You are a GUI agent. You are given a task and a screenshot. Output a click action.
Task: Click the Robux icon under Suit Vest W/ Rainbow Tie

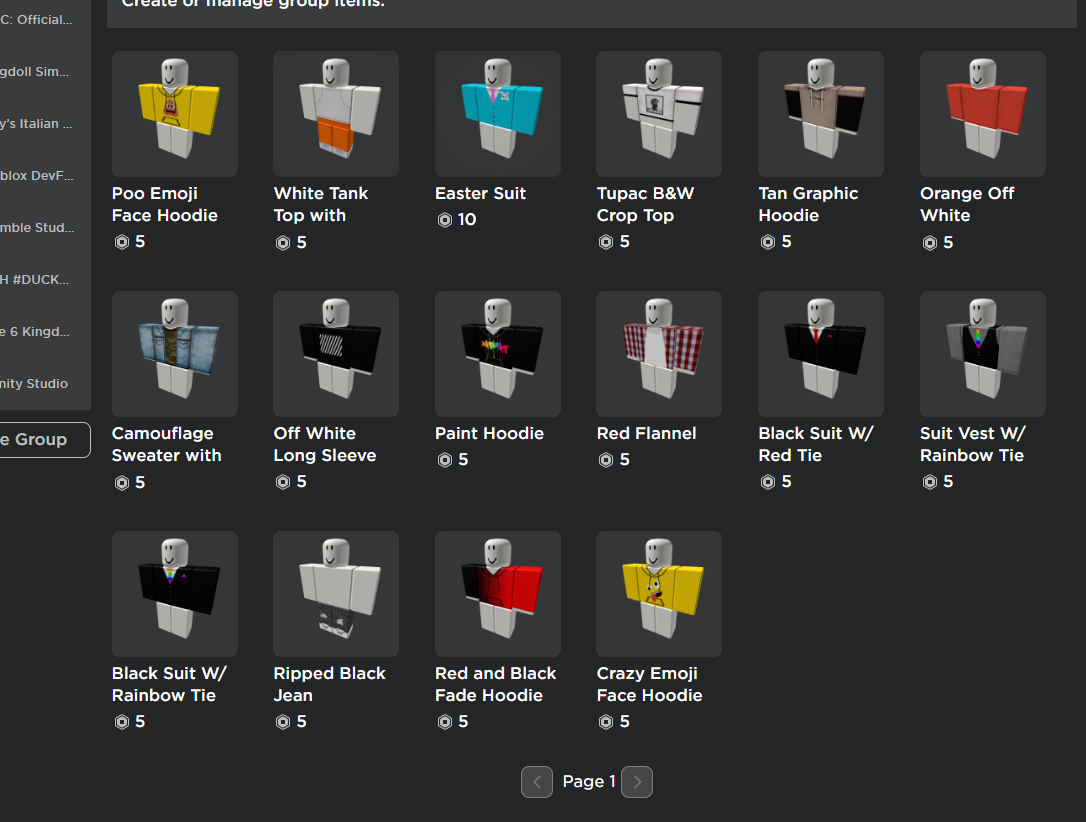click(x=929, y=482)
